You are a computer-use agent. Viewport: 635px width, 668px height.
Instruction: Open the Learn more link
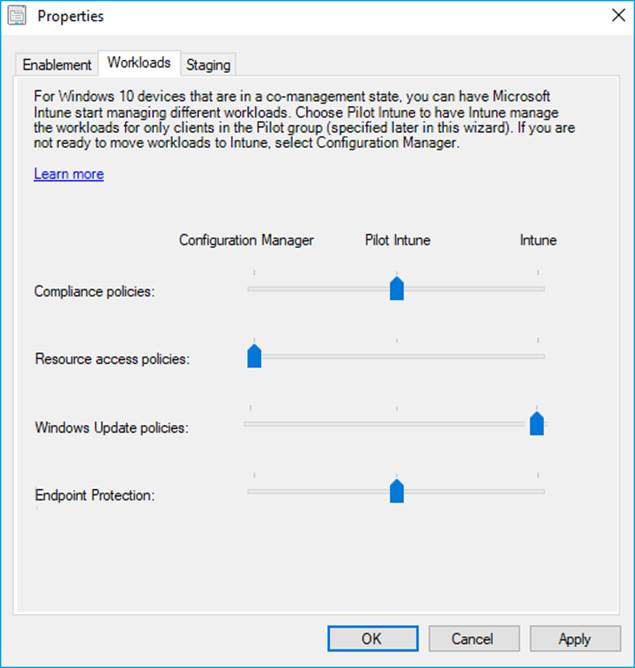point(68,174)
